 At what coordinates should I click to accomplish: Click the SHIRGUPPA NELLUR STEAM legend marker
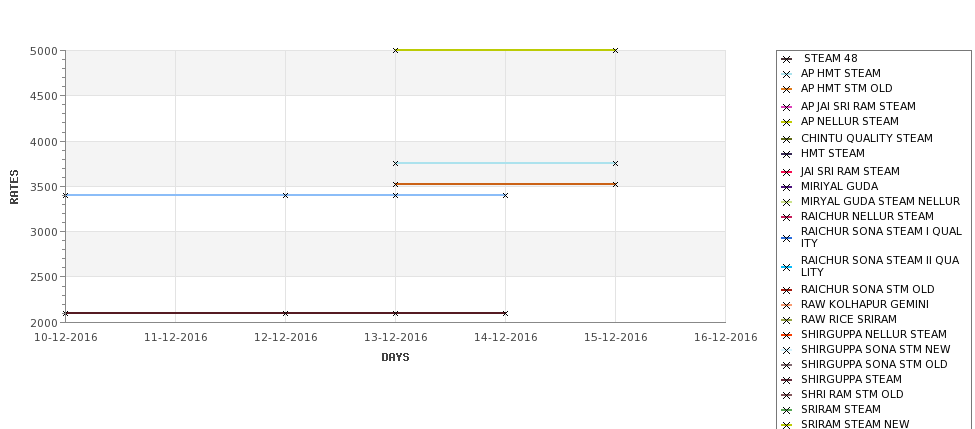click(x=786, y=335)
